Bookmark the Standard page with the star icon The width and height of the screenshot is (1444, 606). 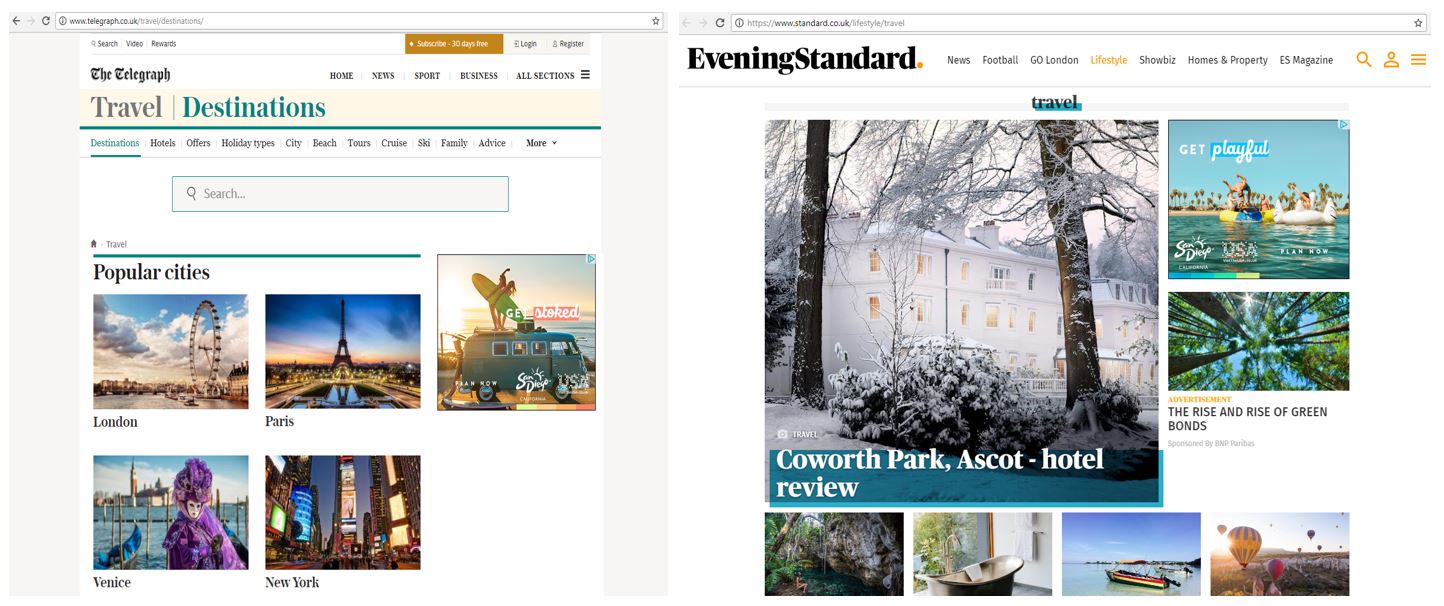(x=1418, y=22)
